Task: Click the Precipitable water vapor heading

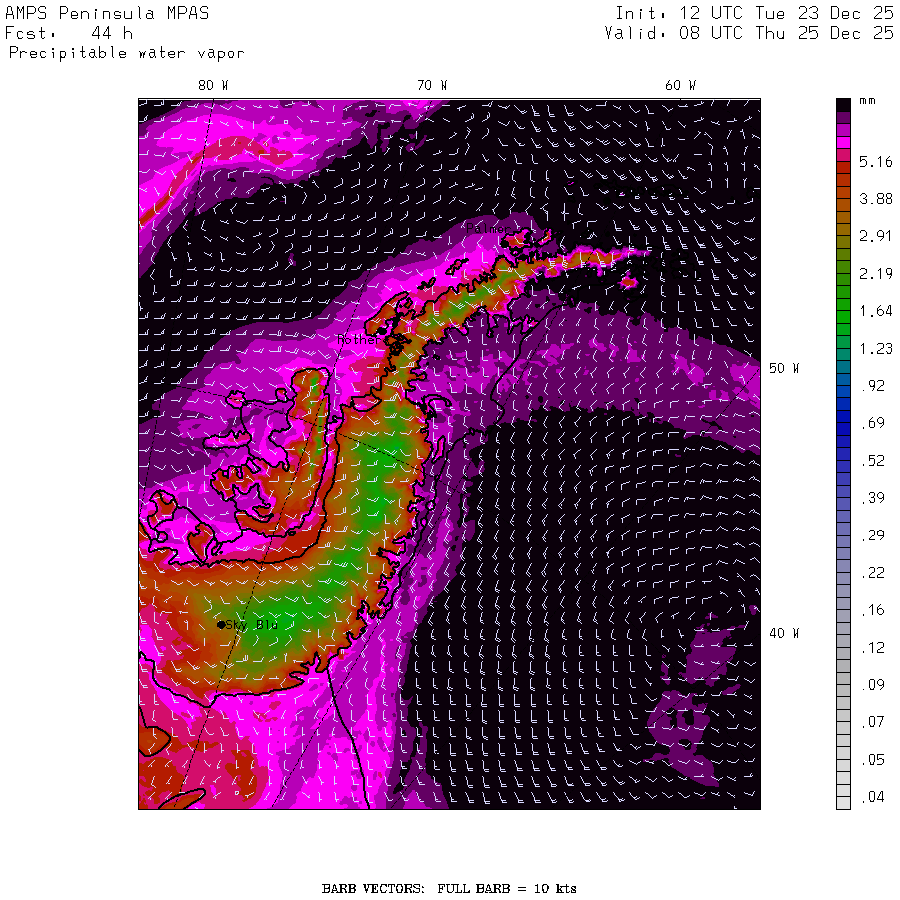Action: pyautogui.click(x=126, y=53)
